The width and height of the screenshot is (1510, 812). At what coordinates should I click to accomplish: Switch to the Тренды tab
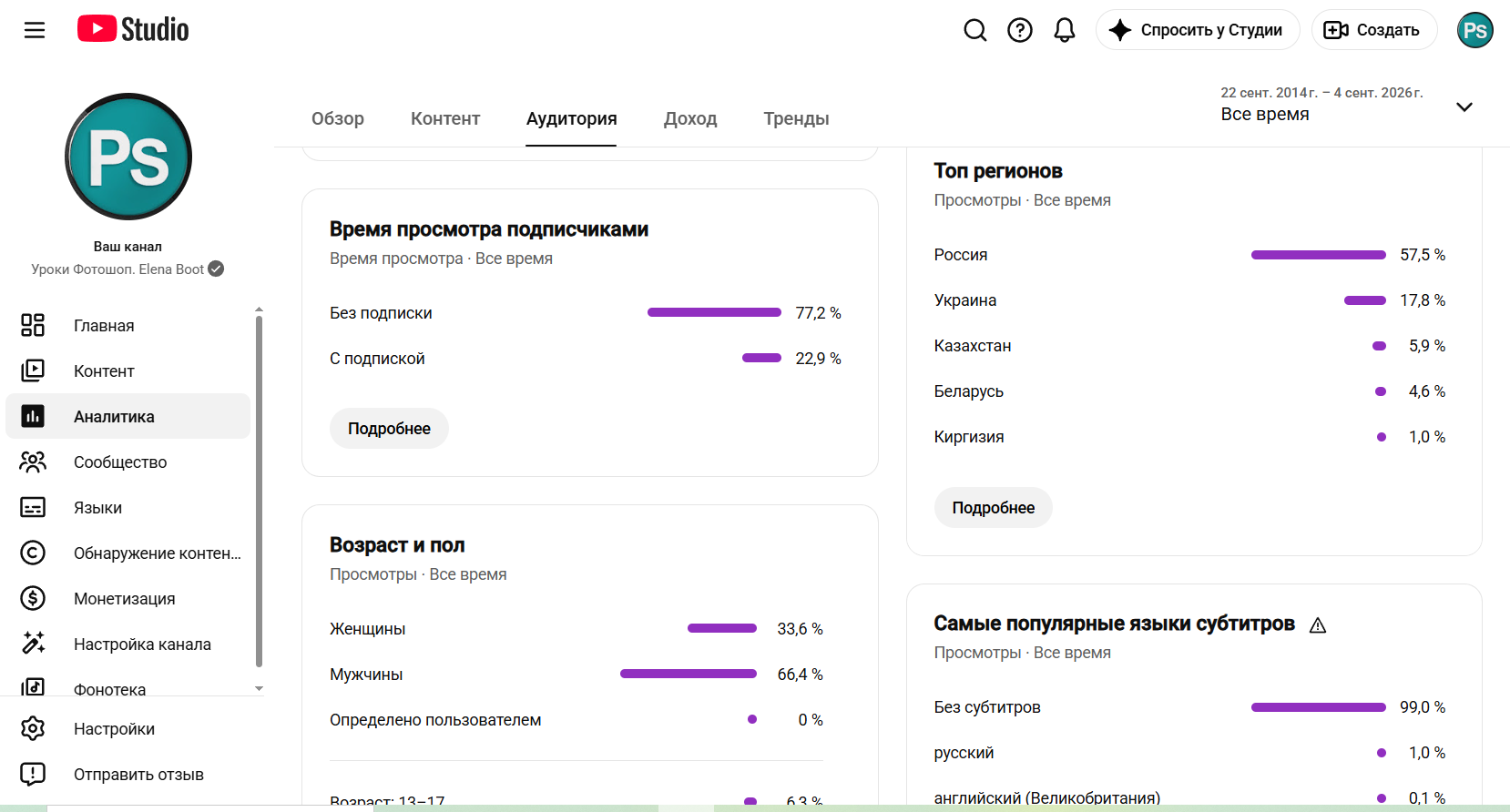pos(796,118)
